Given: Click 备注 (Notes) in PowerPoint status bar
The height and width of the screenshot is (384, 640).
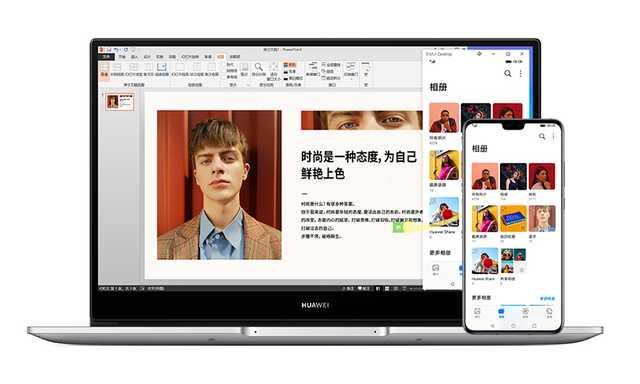Looking at the screenshot, I should tap(349, 289).
